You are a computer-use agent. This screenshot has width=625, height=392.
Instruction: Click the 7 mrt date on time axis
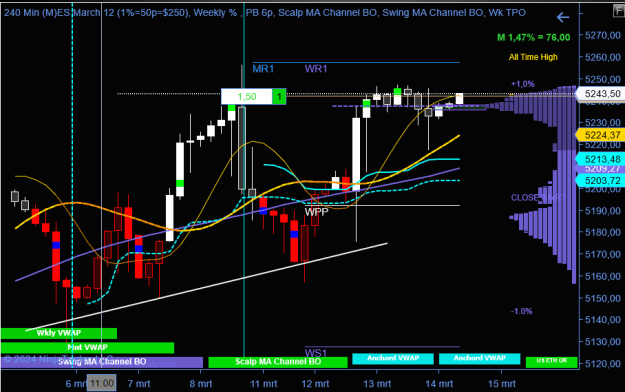(x=139, y=384)
